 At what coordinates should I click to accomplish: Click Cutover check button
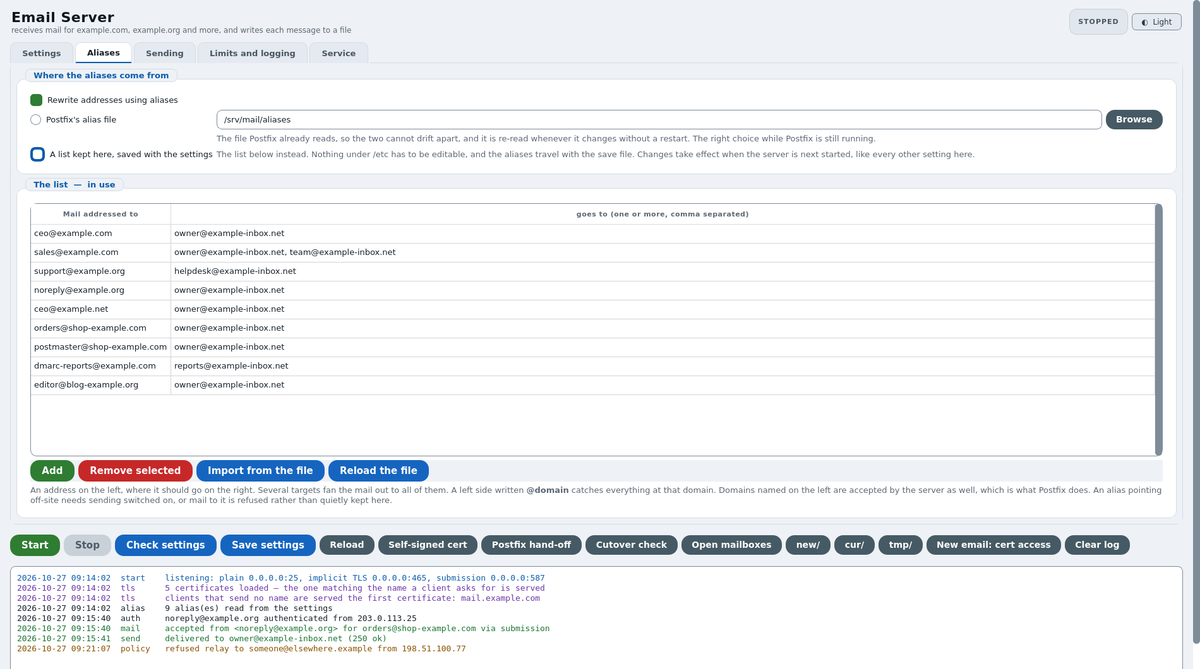click(x=631, y=545)
